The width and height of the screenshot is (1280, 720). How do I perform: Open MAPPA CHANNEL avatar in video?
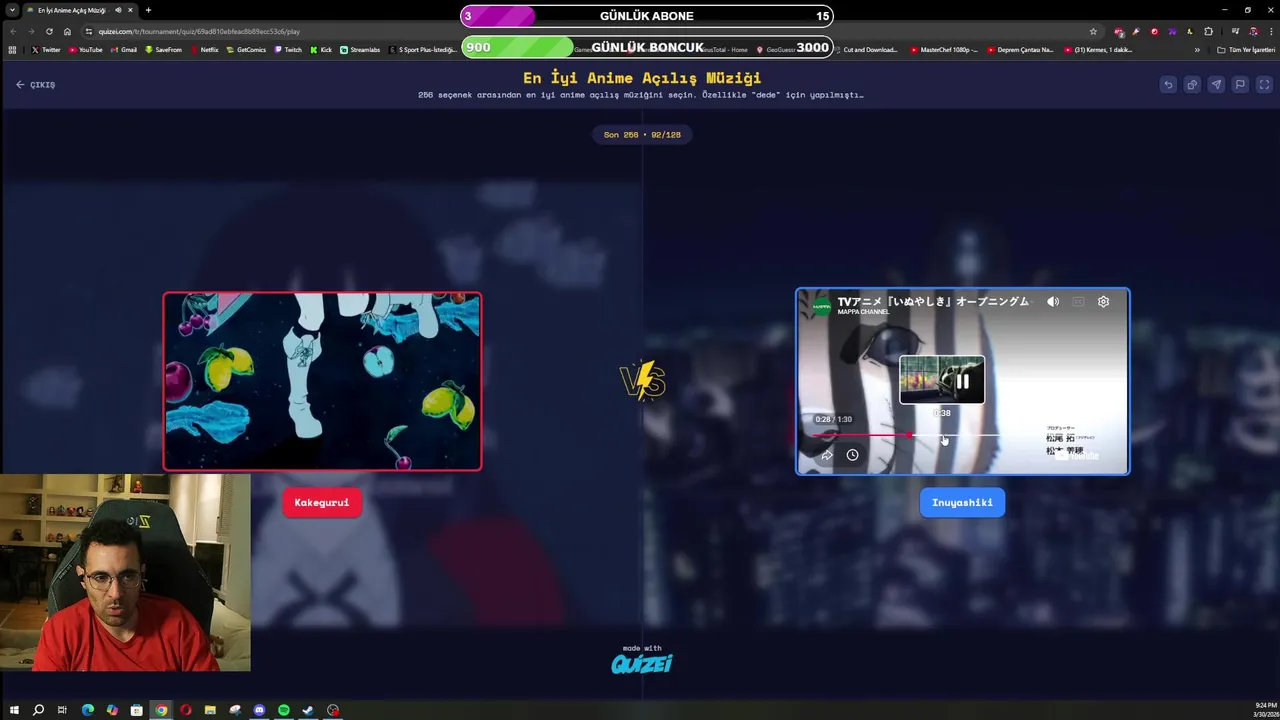pos(821,307)
